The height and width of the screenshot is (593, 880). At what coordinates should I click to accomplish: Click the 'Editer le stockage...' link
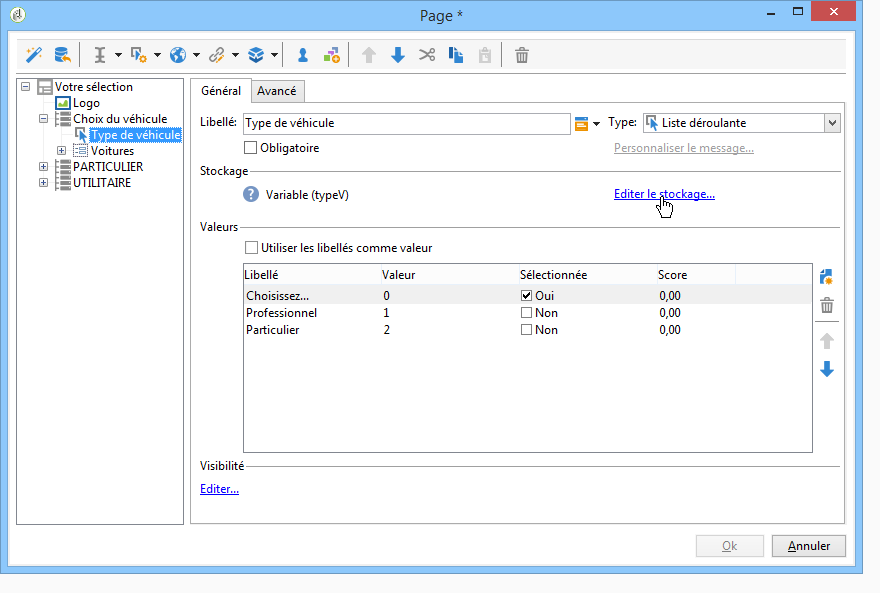tap(663, 195)
